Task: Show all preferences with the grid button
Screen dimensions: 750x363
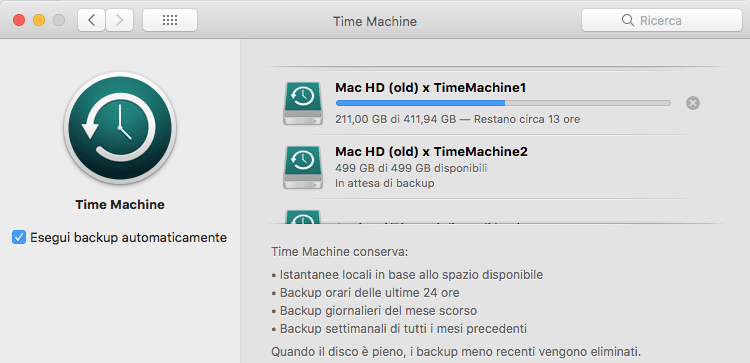Action: click(x=170, y=20)
